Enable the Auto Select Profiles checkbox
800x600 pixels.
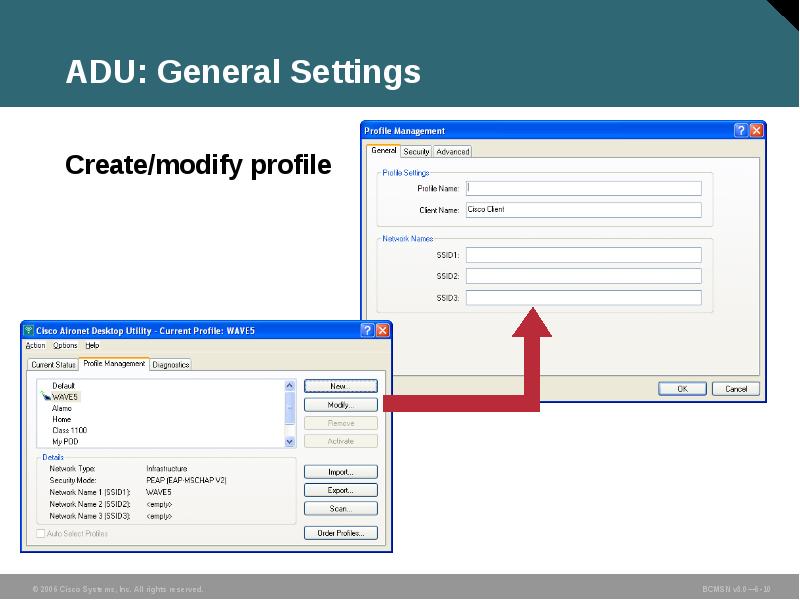point(39,534)
